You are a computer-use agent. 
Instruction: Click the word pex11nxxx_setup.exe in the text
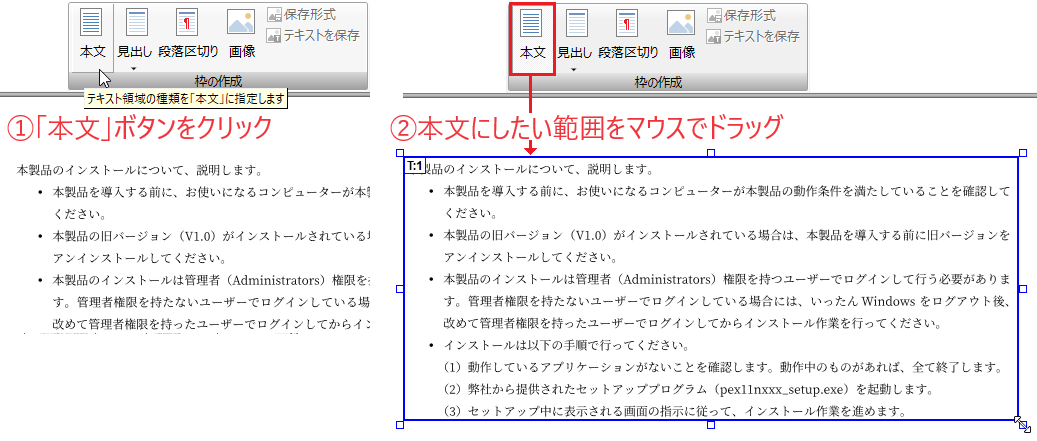[x=780, y=389]
